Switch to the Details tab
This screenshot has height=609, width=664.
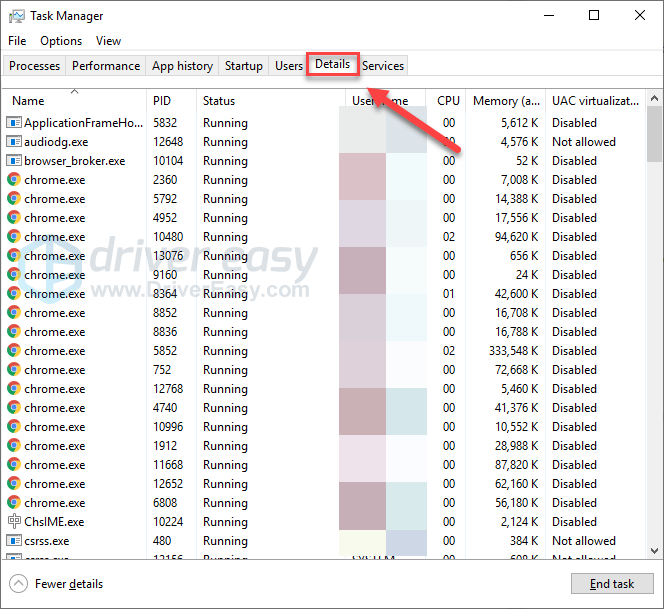pos(333,64)
